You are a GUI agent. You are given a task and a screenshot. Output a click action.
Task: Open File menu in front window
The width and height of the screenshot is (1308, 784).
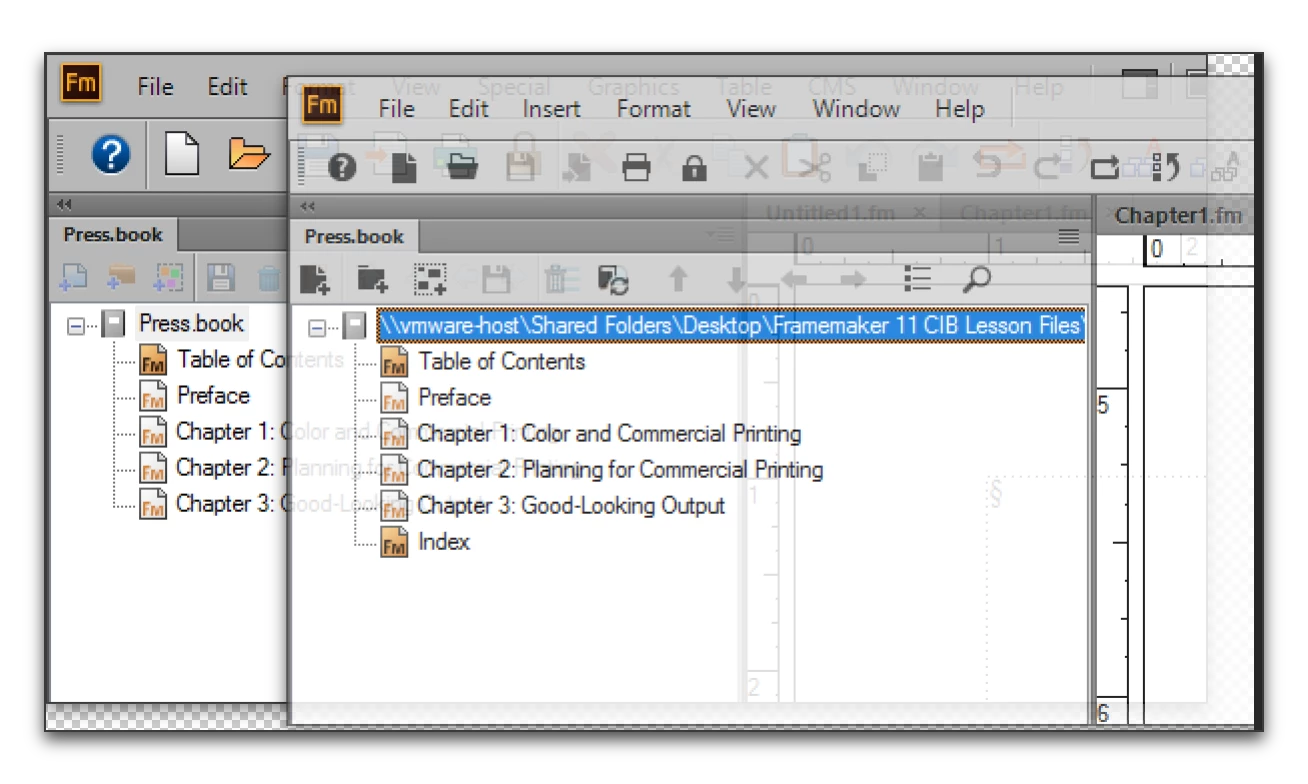tap(397, 109)
